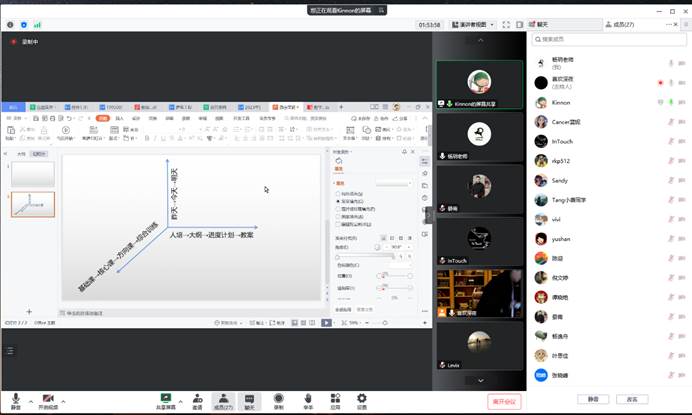Click the mute button below members list
The width and height of the screenshot is (692, 415).
coord(593,398)
